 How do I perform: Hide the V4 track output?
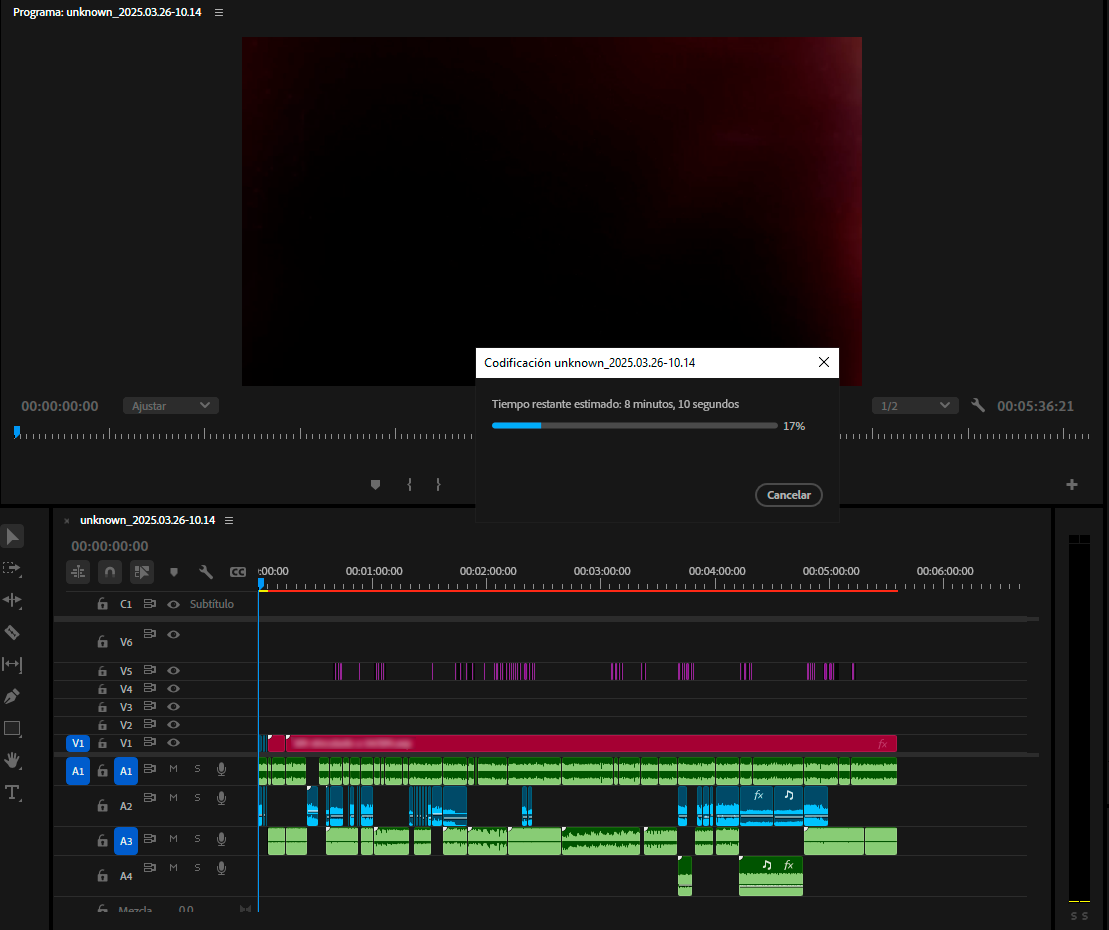(173, 688)
